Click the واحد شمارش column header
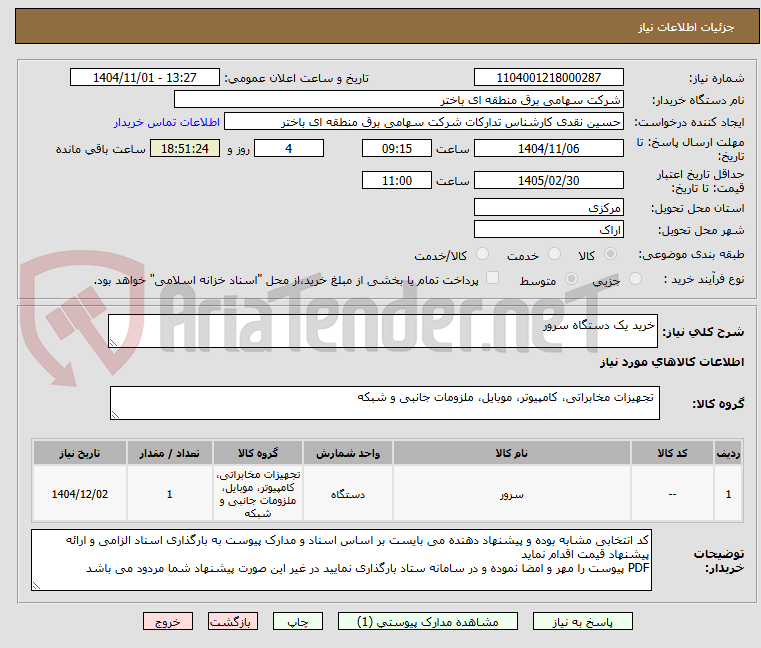This screenshot has width=761, height=648. [x=347, y=453]
